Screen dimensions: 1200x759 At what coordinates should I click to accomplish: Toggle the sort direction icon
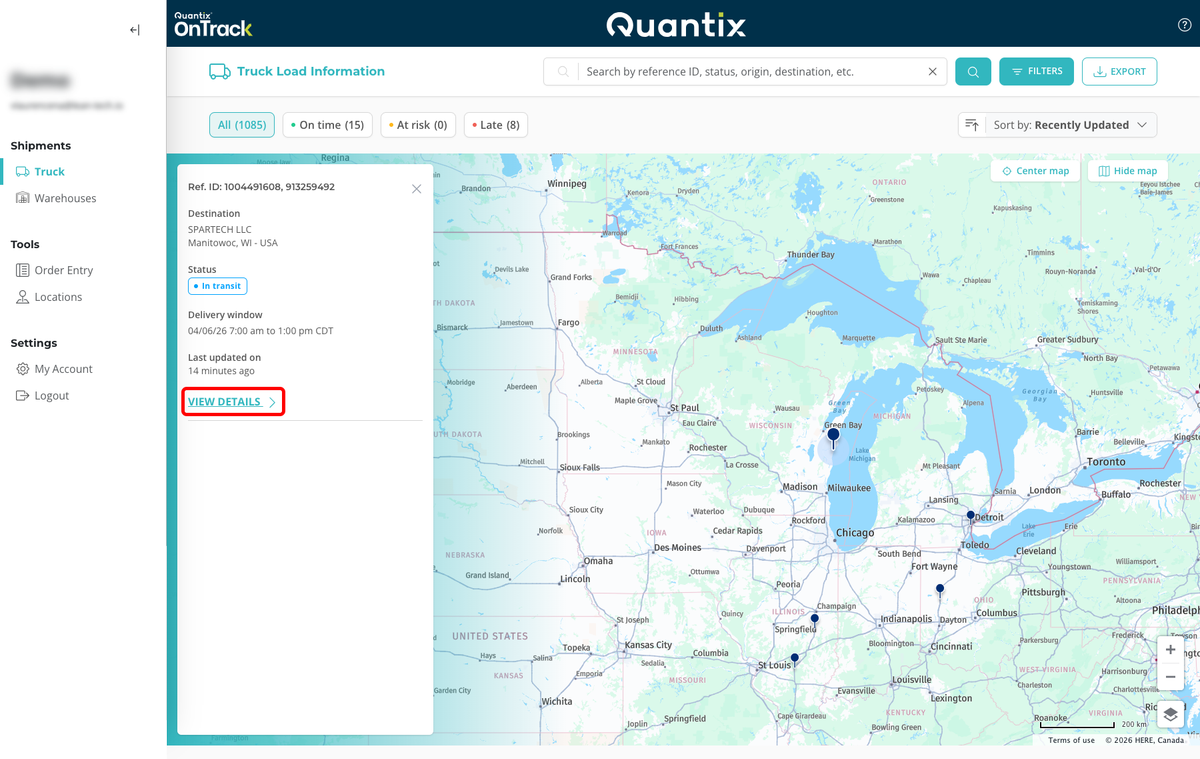[x=972, y=125]
